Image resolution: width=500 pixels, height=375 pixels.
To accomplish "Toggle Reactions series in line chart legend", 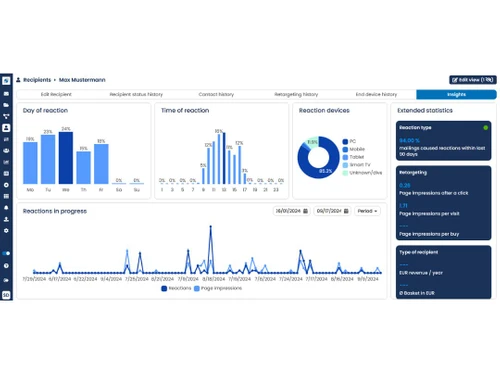I will [x=176, y=288].
